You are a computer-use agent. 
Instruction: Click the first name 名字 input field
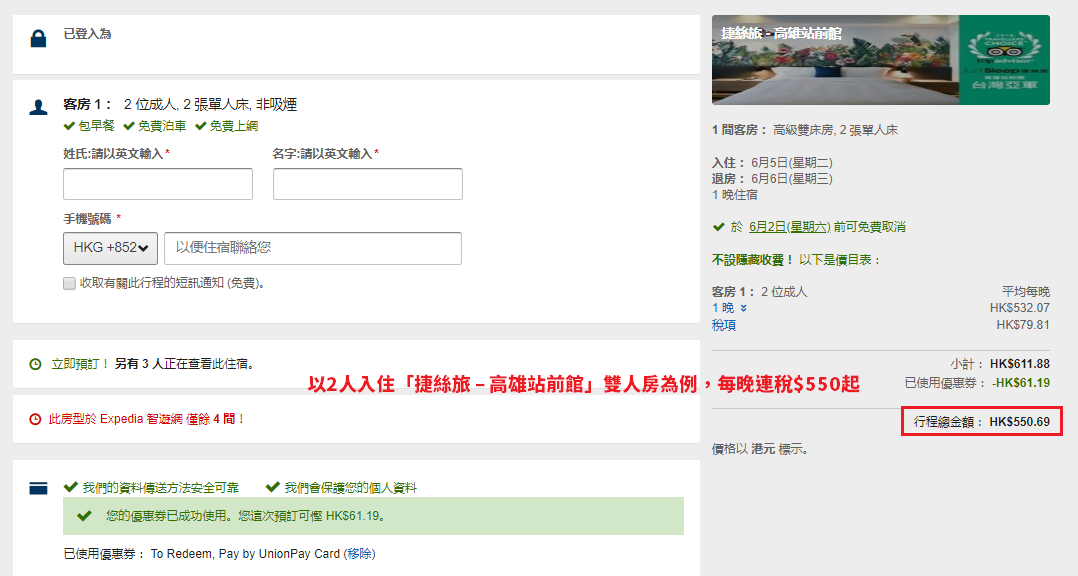368,184
